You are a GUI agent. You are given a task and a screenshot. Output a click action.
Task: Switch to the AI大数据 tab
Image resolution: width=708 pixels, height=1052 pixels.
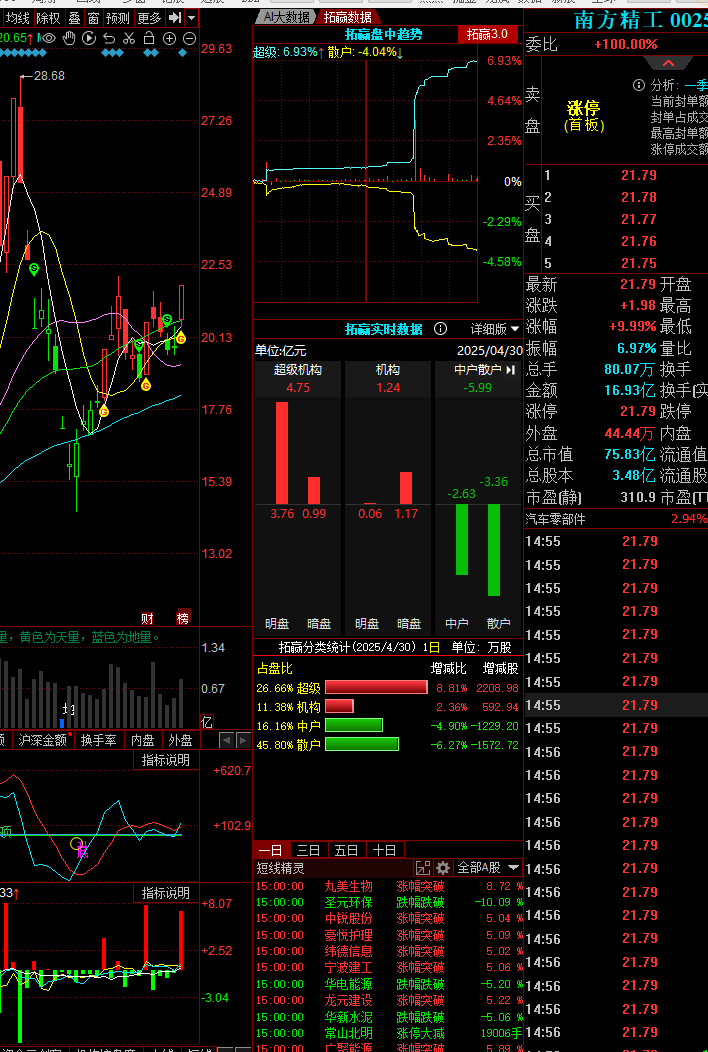tap(287, 17)
